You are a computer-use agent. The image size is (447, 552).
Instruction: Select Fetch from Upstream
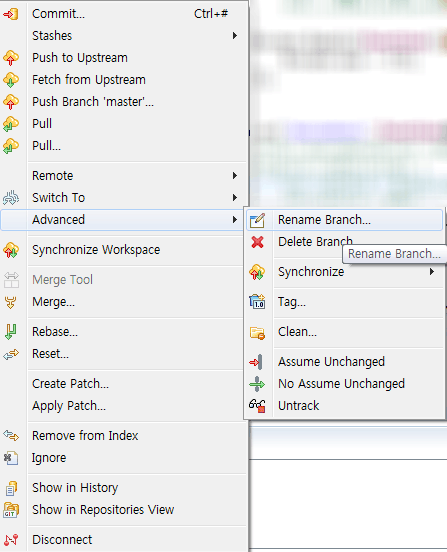point(124,80)
